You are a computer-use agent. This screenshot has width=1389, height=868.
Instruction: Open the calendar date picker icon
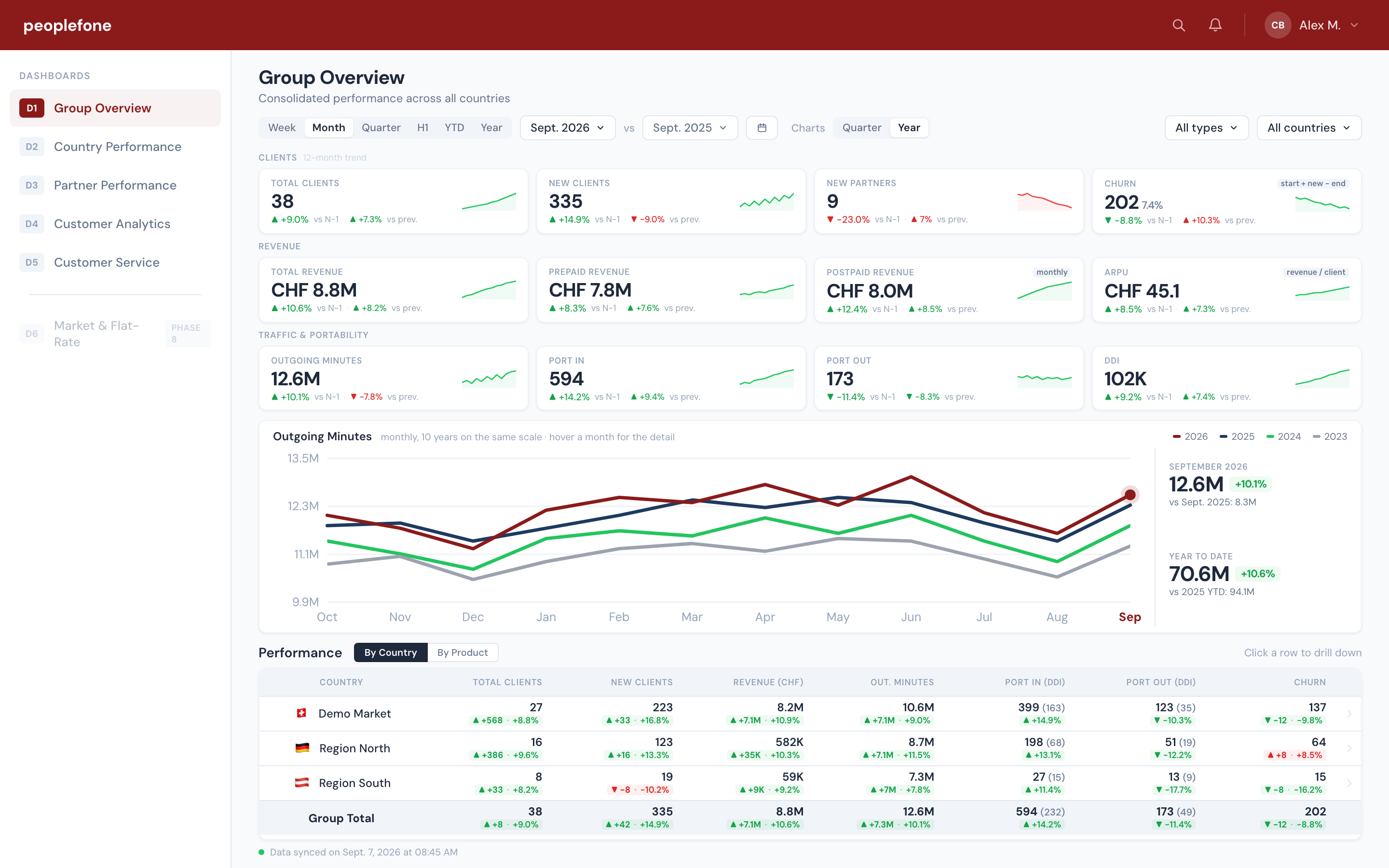pos(762,127)
